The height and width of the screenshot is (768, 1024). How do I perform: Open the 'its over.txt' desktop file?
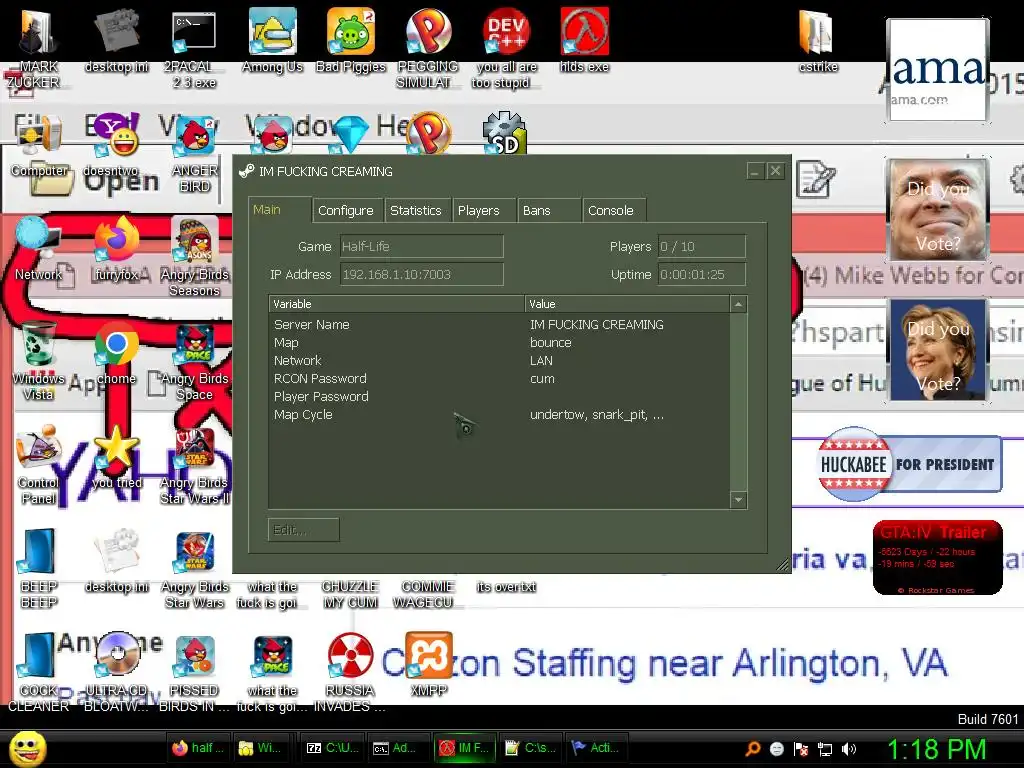coord(506,586)
